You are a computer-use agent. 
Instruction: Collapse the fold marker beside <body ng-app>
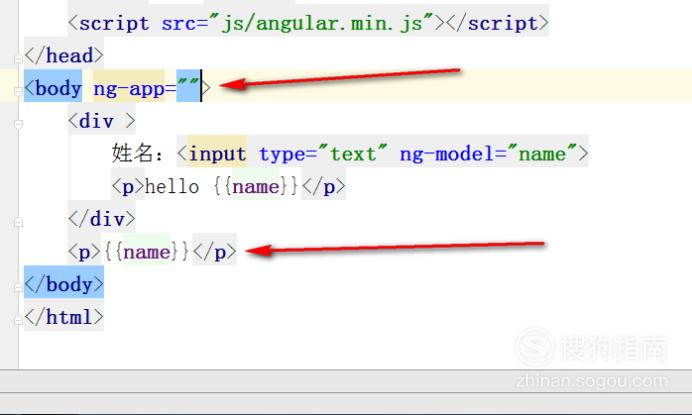coord(18,91)
